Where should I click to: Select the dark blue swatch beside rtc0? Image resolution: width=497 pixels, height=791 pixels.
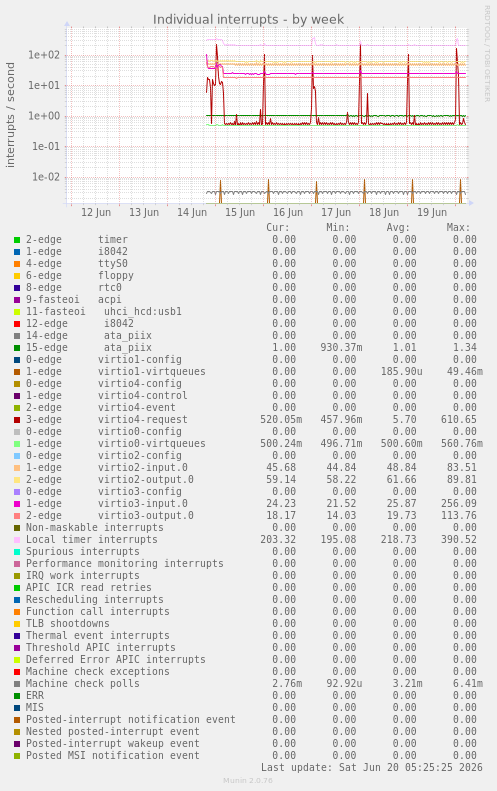coord(17,288)
